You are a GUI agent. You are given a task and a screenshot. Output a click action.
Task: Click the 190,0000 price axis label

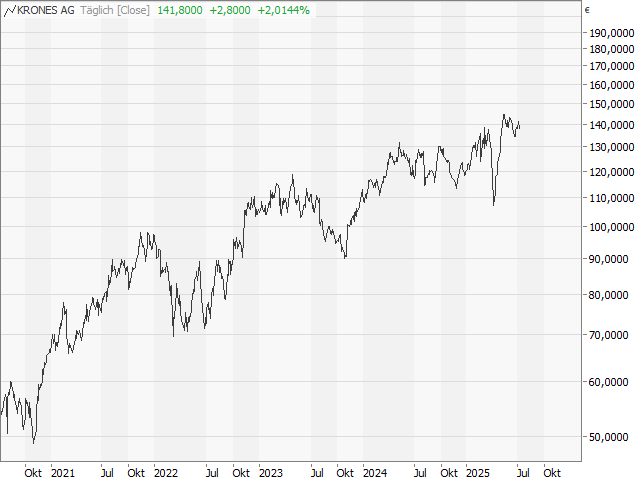[x=612, y=33]
